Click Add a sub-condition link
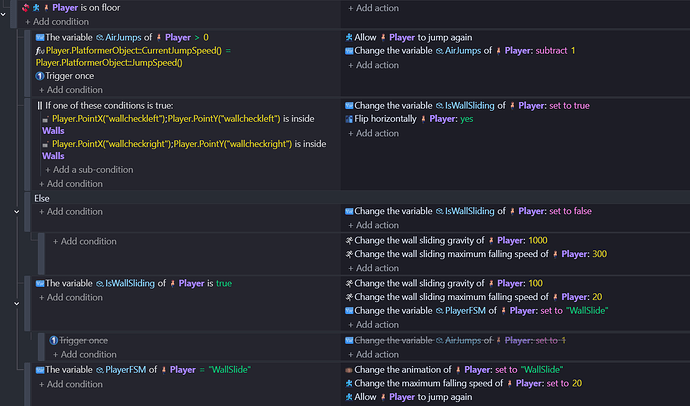690x406 pixels. coord(89,170)
